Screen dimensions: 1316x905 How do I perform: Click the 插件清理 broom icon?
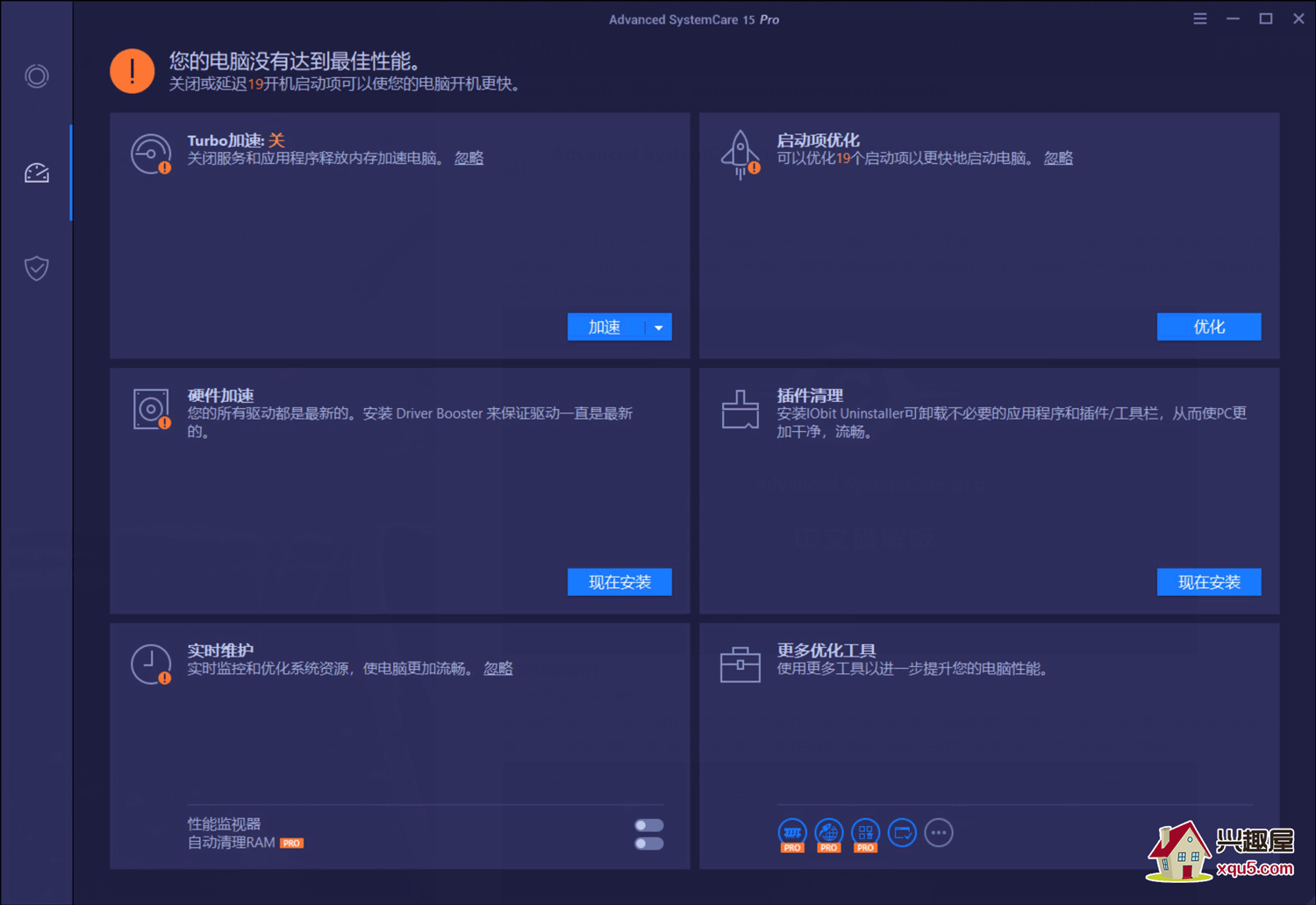740,409
